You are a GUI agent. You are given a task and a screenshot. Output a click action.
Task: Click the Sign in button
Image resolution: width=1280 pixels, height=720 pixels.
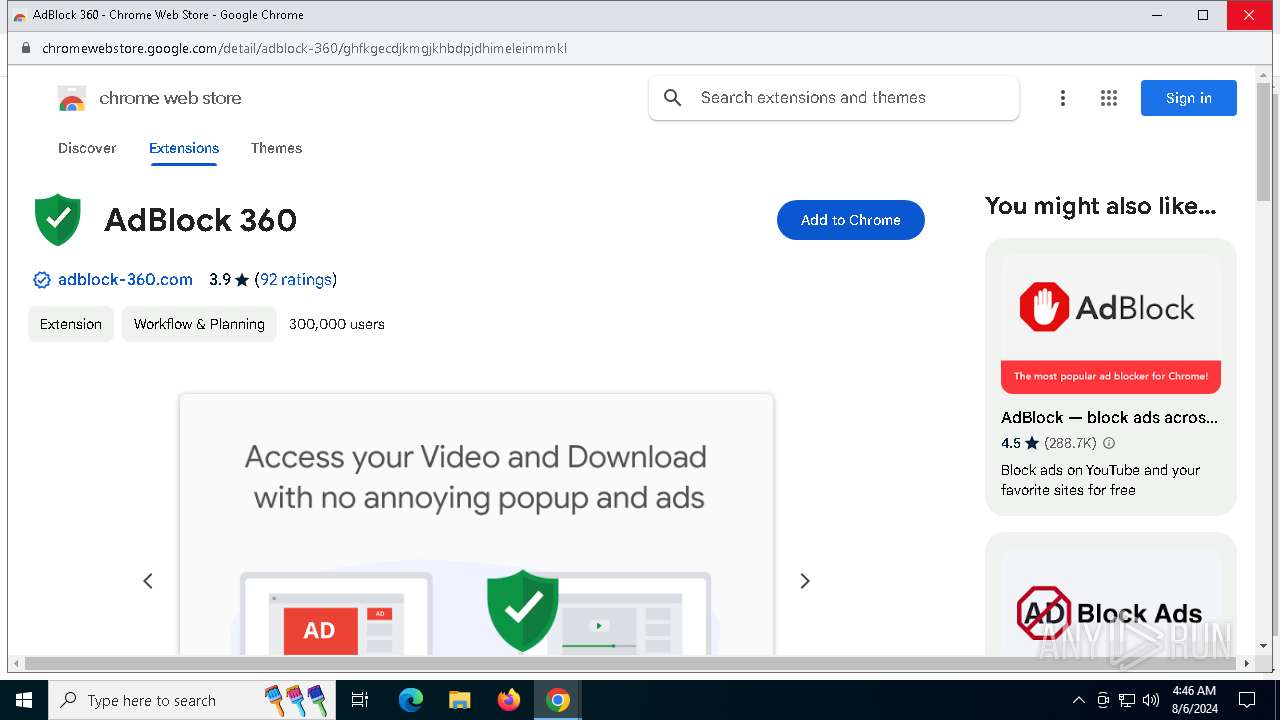tap(1189, 98)
